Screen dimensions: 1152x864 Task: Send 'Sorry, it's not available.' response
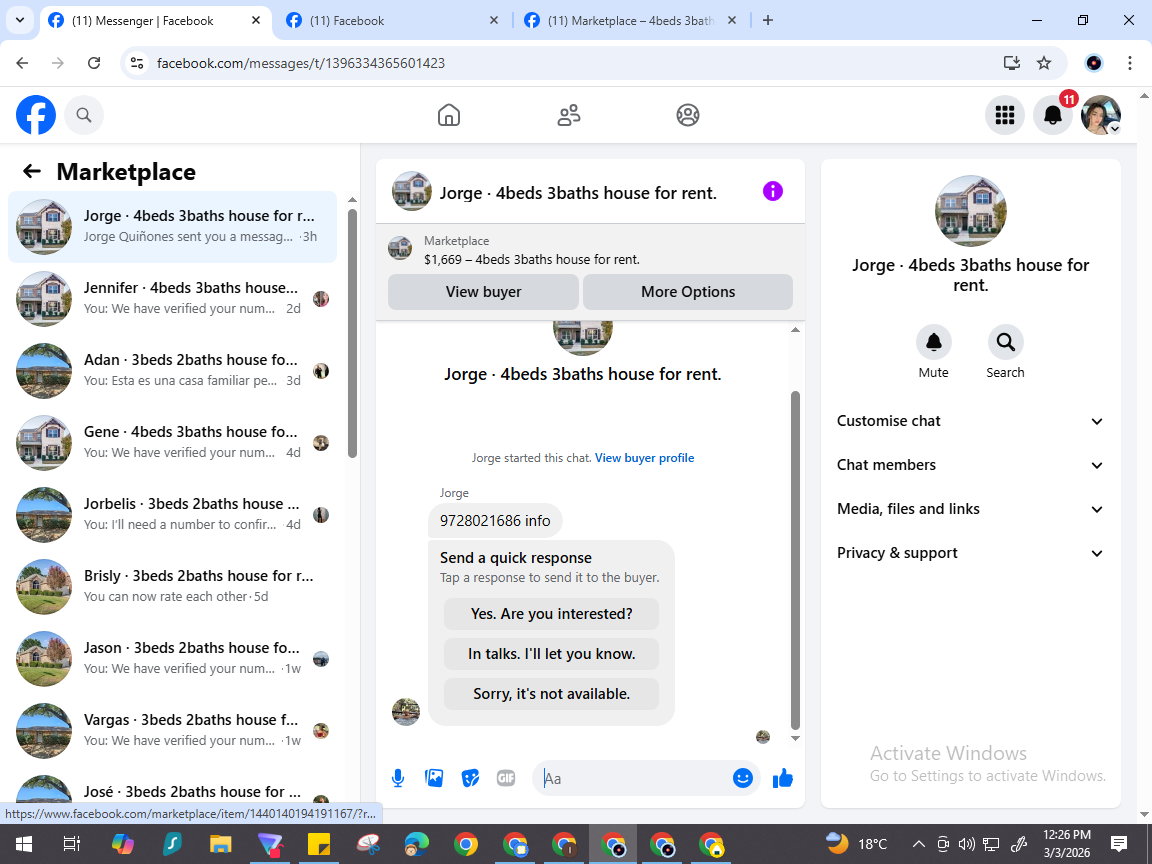click(552, 694)
